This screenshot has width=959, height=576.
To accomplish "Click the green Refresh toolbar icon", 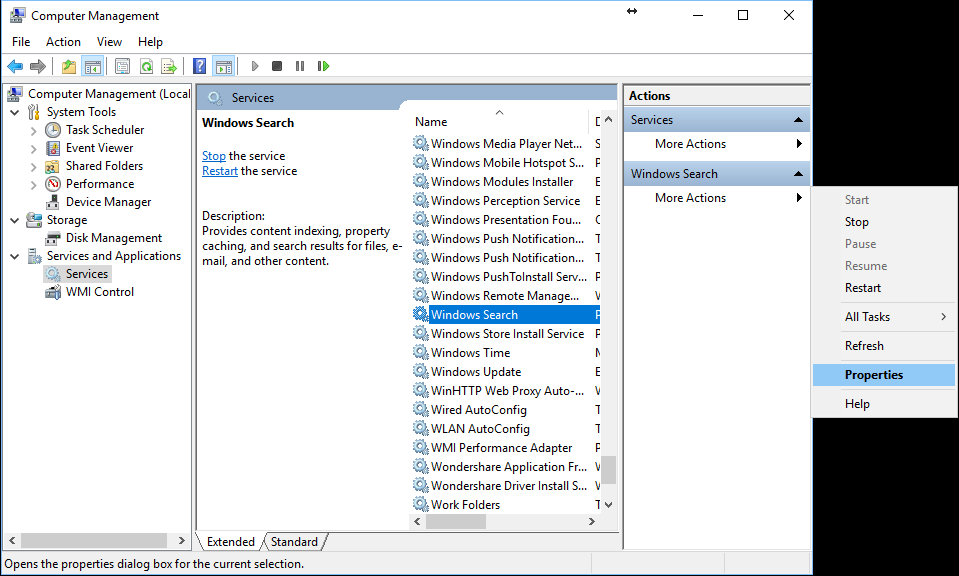I will pos(146,66).
